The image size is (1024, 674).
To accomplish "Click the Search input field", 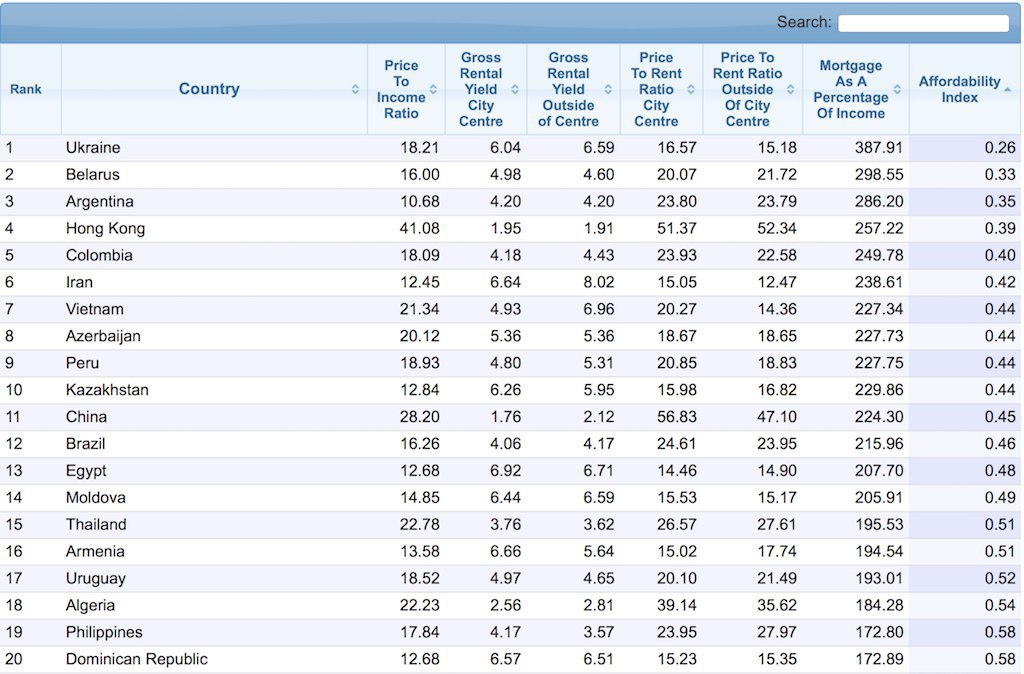I will point(923,23).
